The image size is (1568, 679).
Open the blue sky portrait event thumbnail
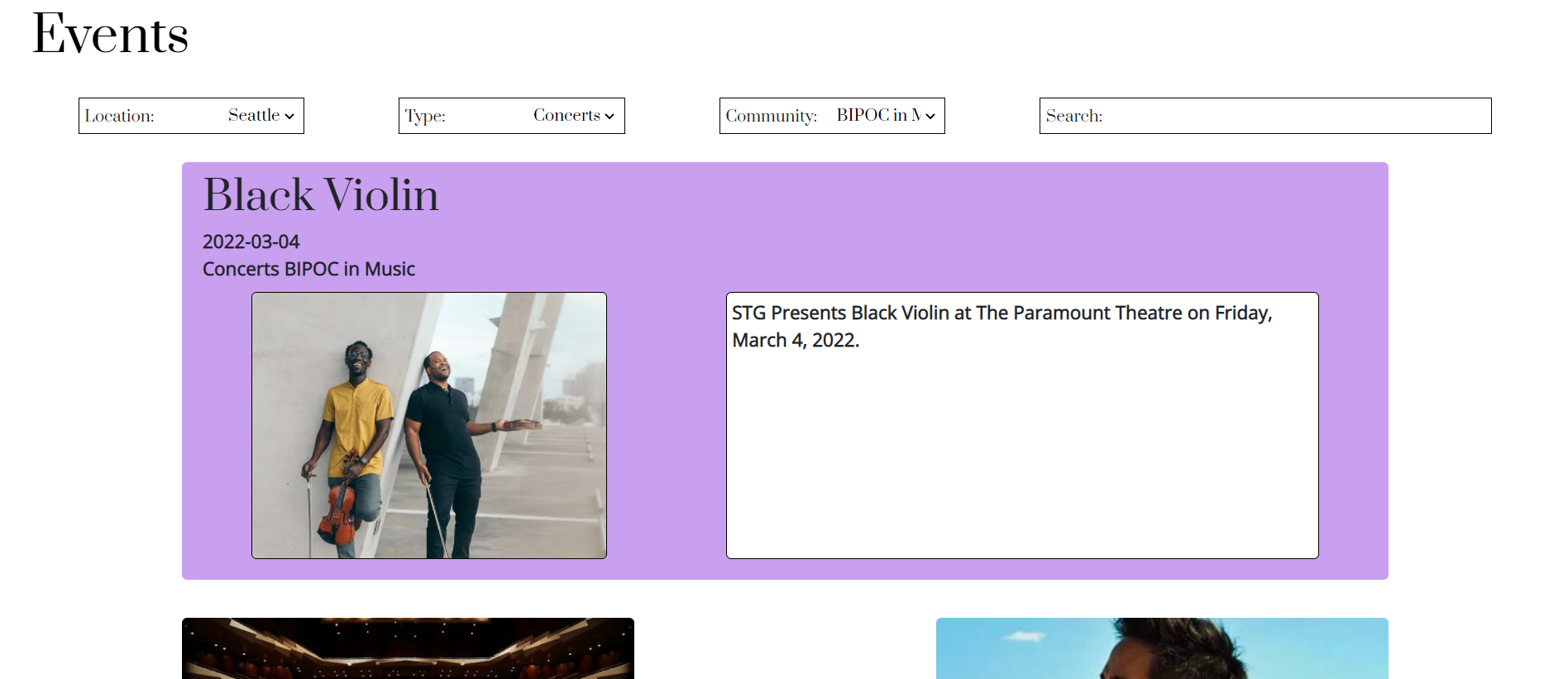(x=1162, y=648)
